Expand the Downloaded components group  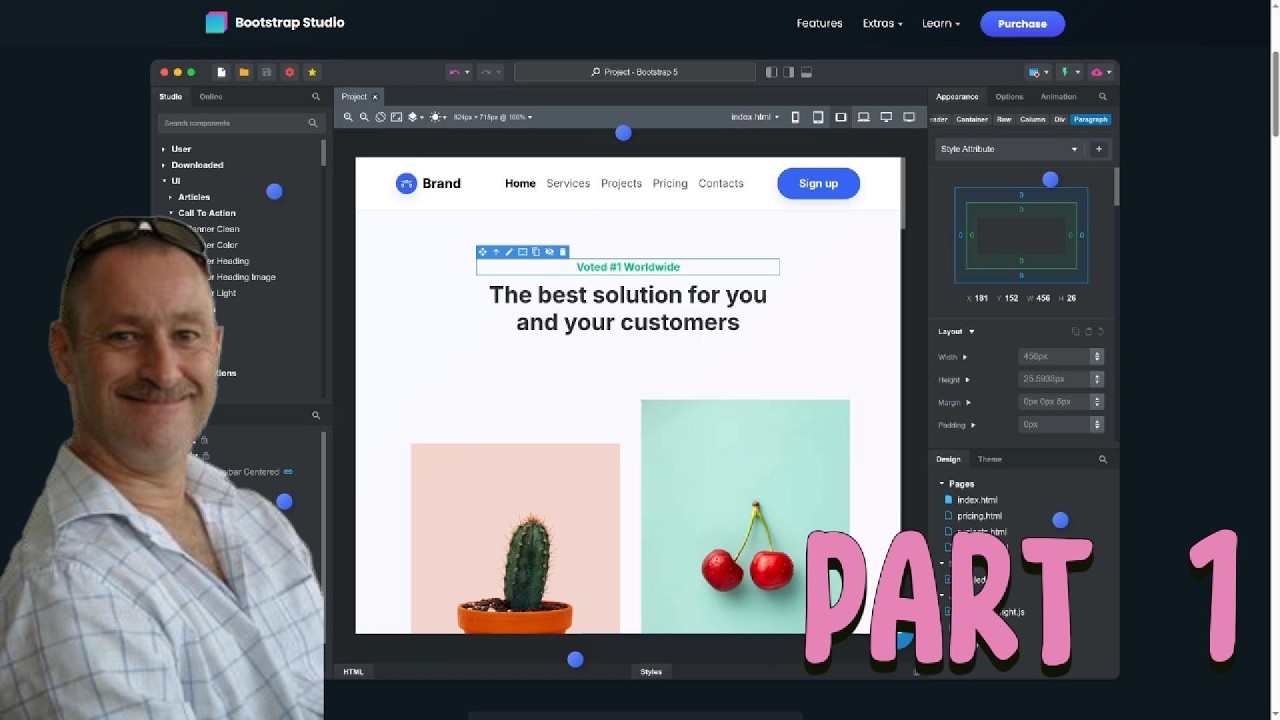pyautogui.click(x=164, y=165)
